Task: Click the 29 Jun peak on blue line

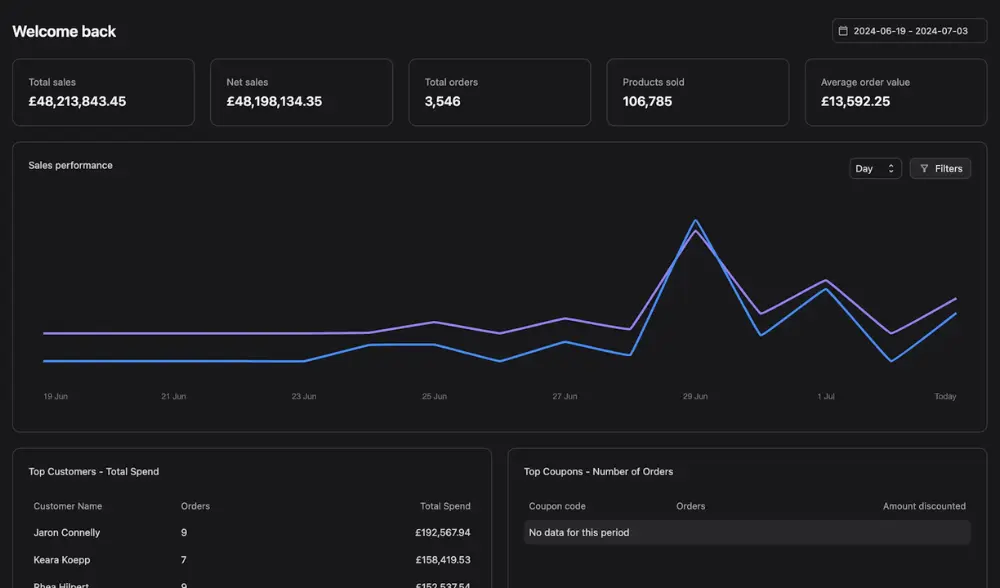Action: pyautogui.click(x=696, y=221)
